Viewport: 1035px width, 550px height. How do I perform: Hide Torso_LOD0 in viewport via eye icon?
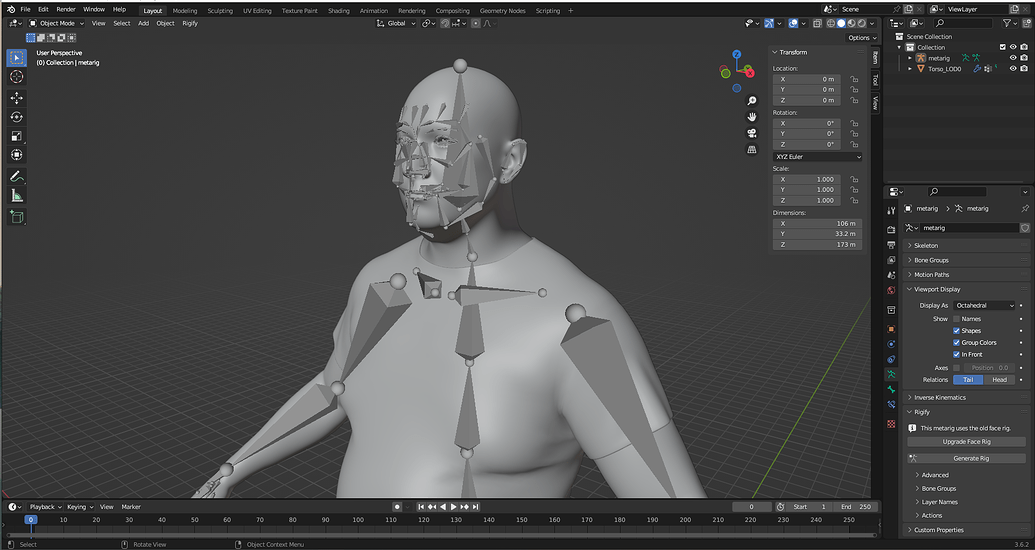point(1013,69)
